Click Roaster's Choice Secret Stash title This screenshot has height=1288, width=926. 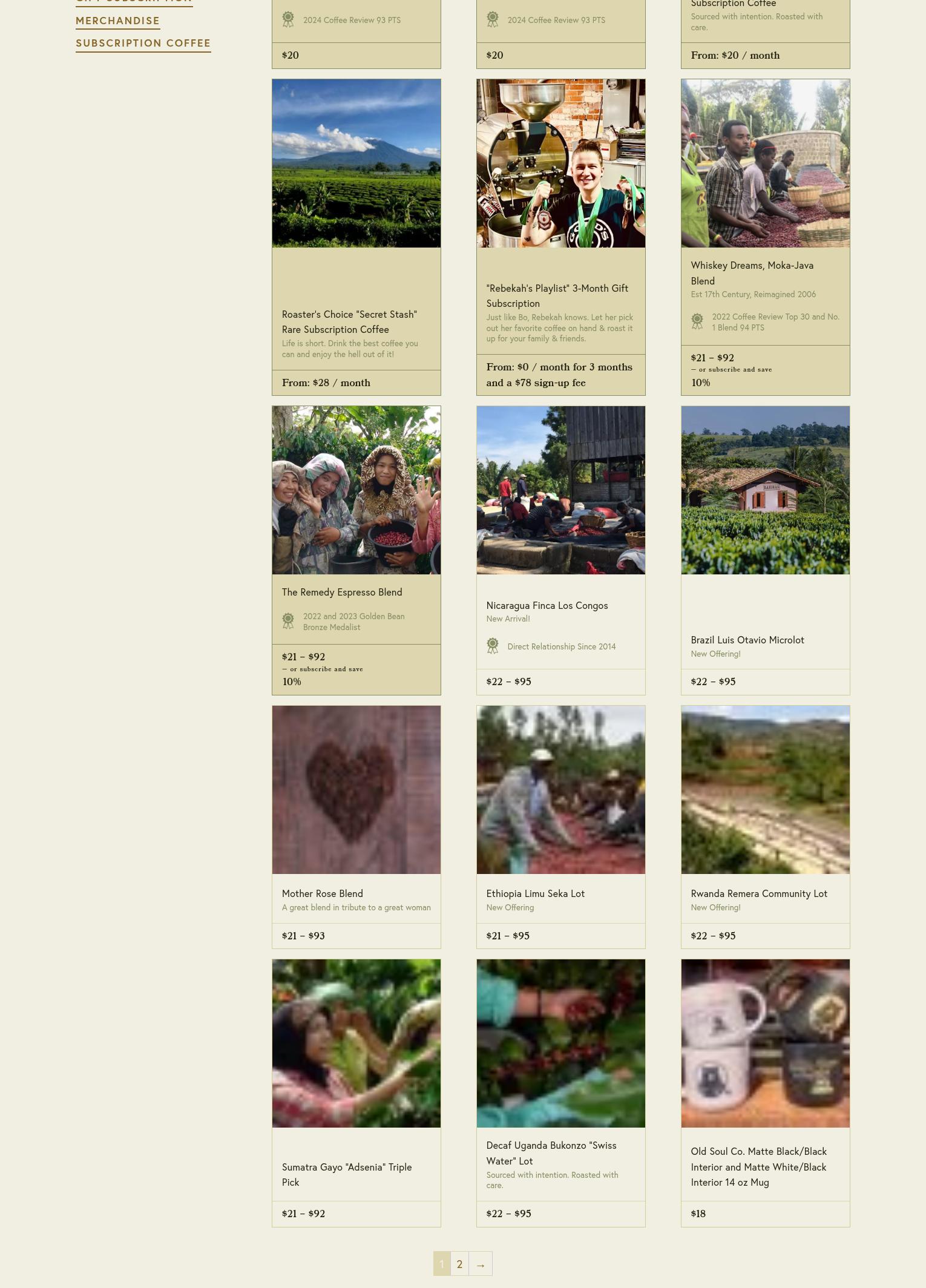click(349, 322)
